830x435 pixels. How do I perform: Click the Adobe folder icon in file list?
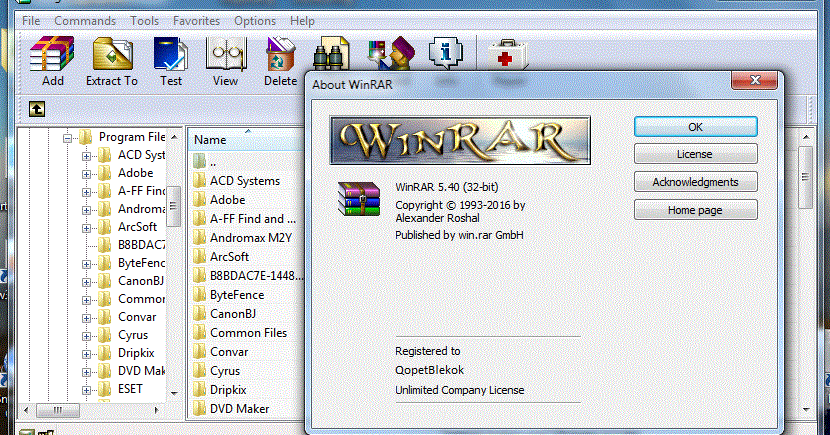pyautogui.click(x=199, y=200)
